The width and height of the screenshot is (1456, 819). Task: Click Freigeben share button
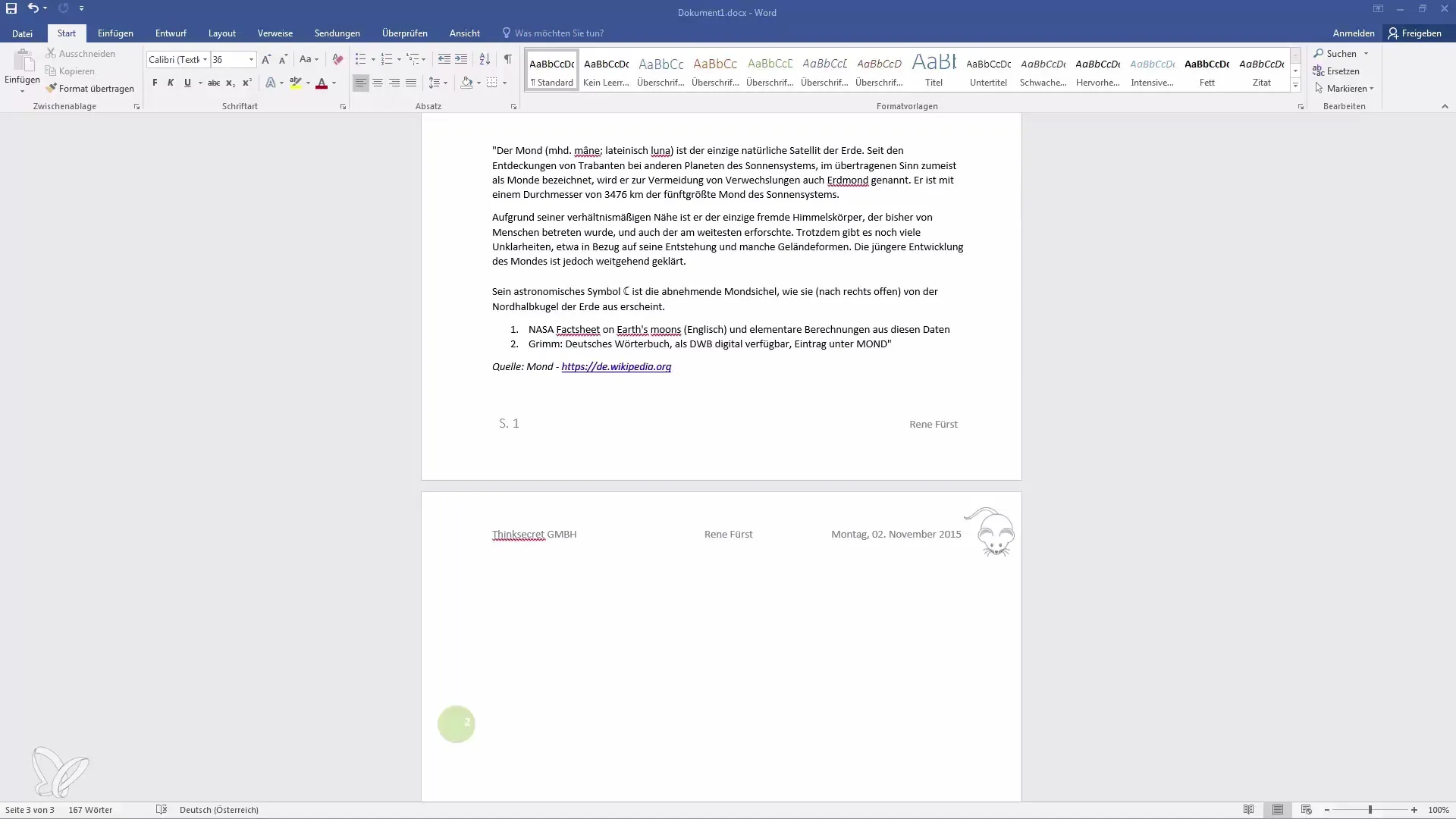point(1414,33)
